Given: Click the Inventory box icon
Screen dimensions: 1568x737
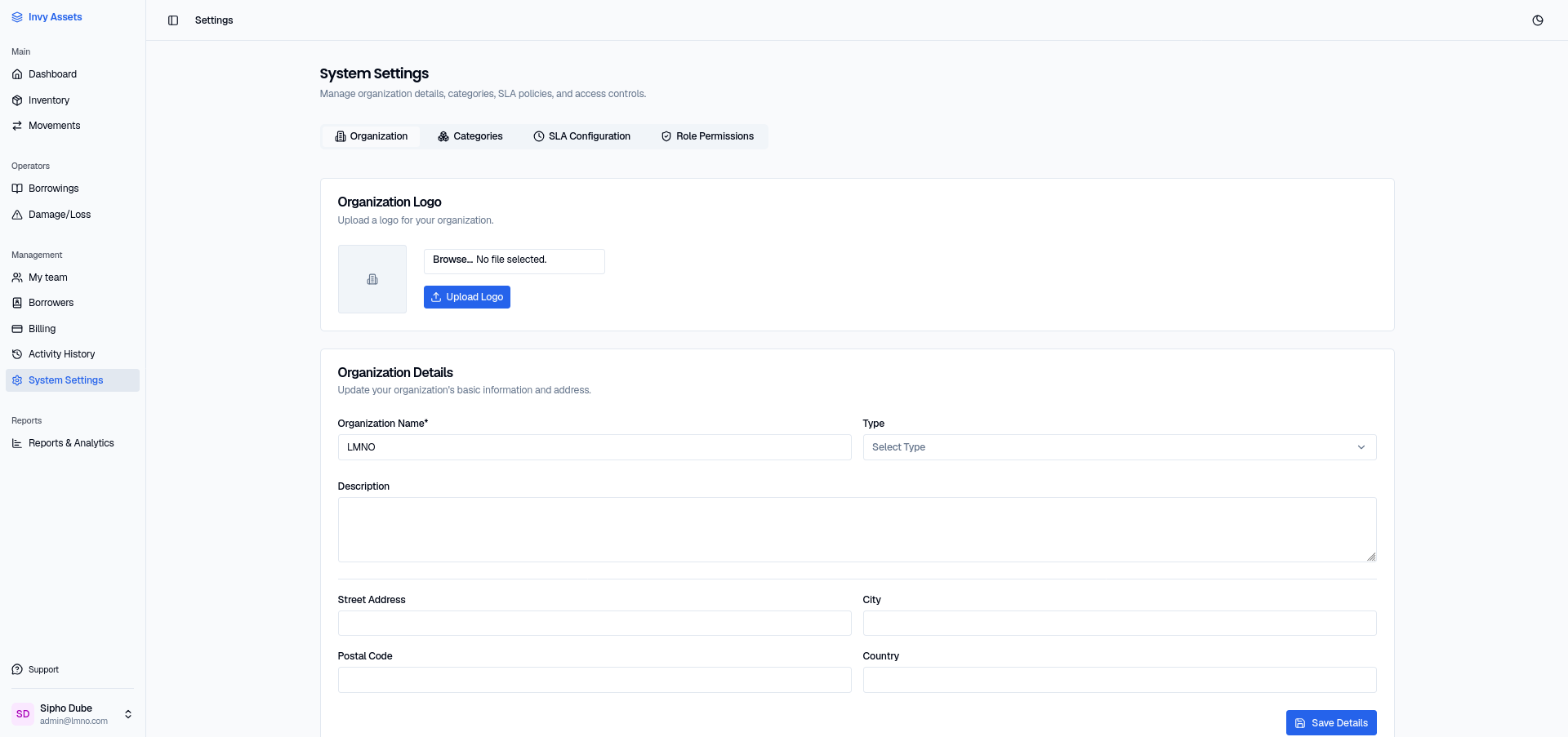Looking at the screenshot, I should point(17,100).
